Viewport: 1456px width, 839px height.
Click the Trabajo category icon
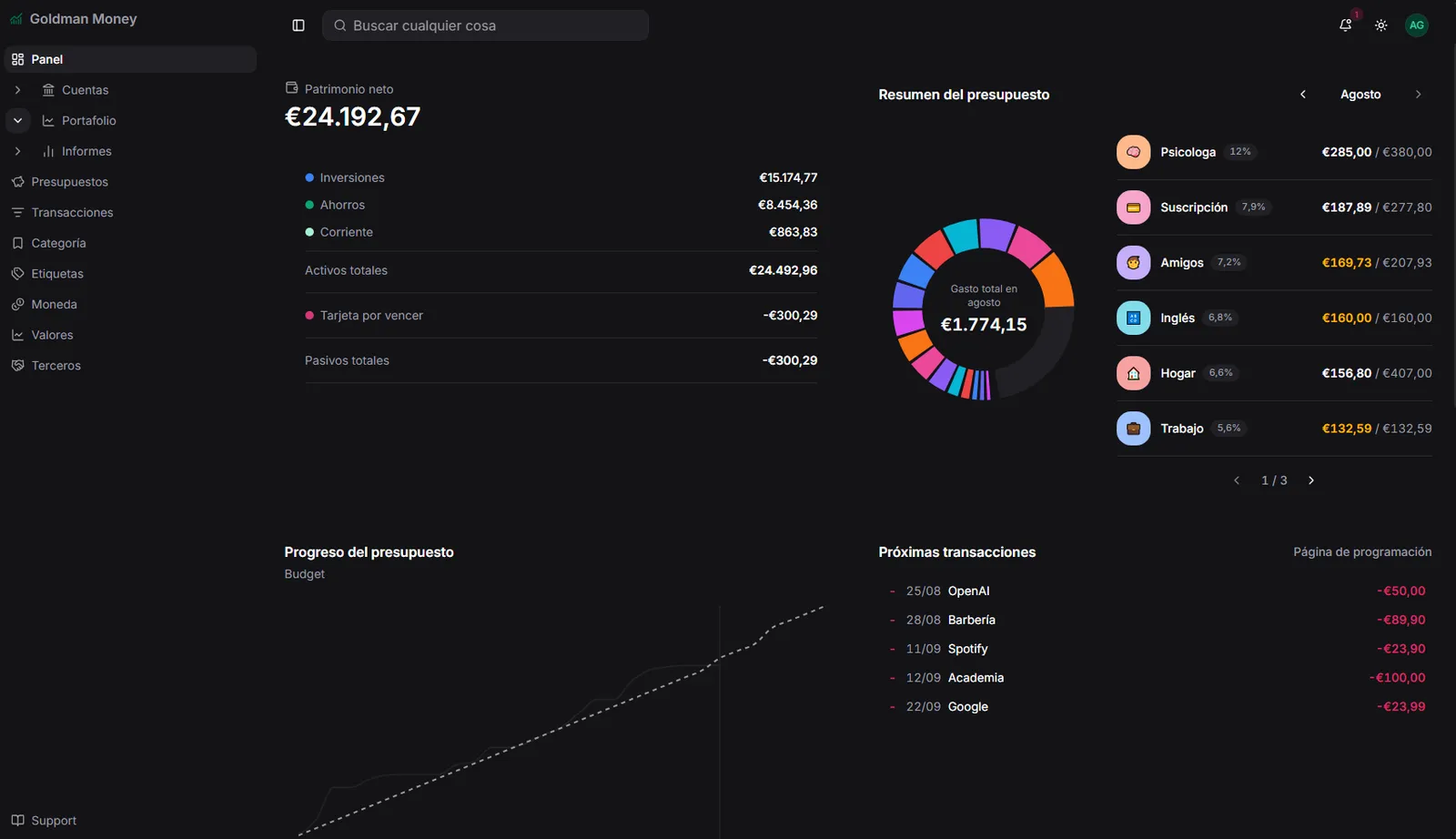[1133, 429]
